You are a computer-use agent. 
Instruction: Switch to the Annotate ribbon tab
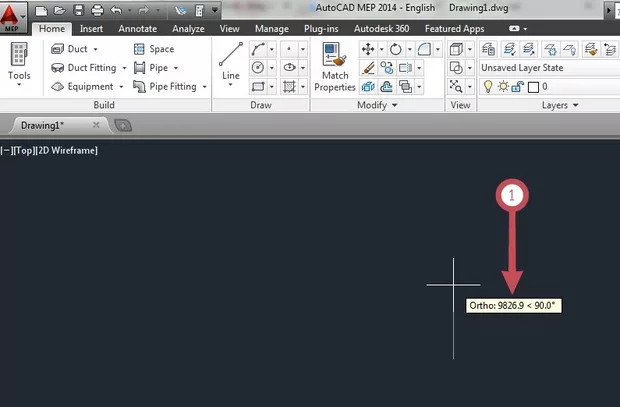pos(137,29)
